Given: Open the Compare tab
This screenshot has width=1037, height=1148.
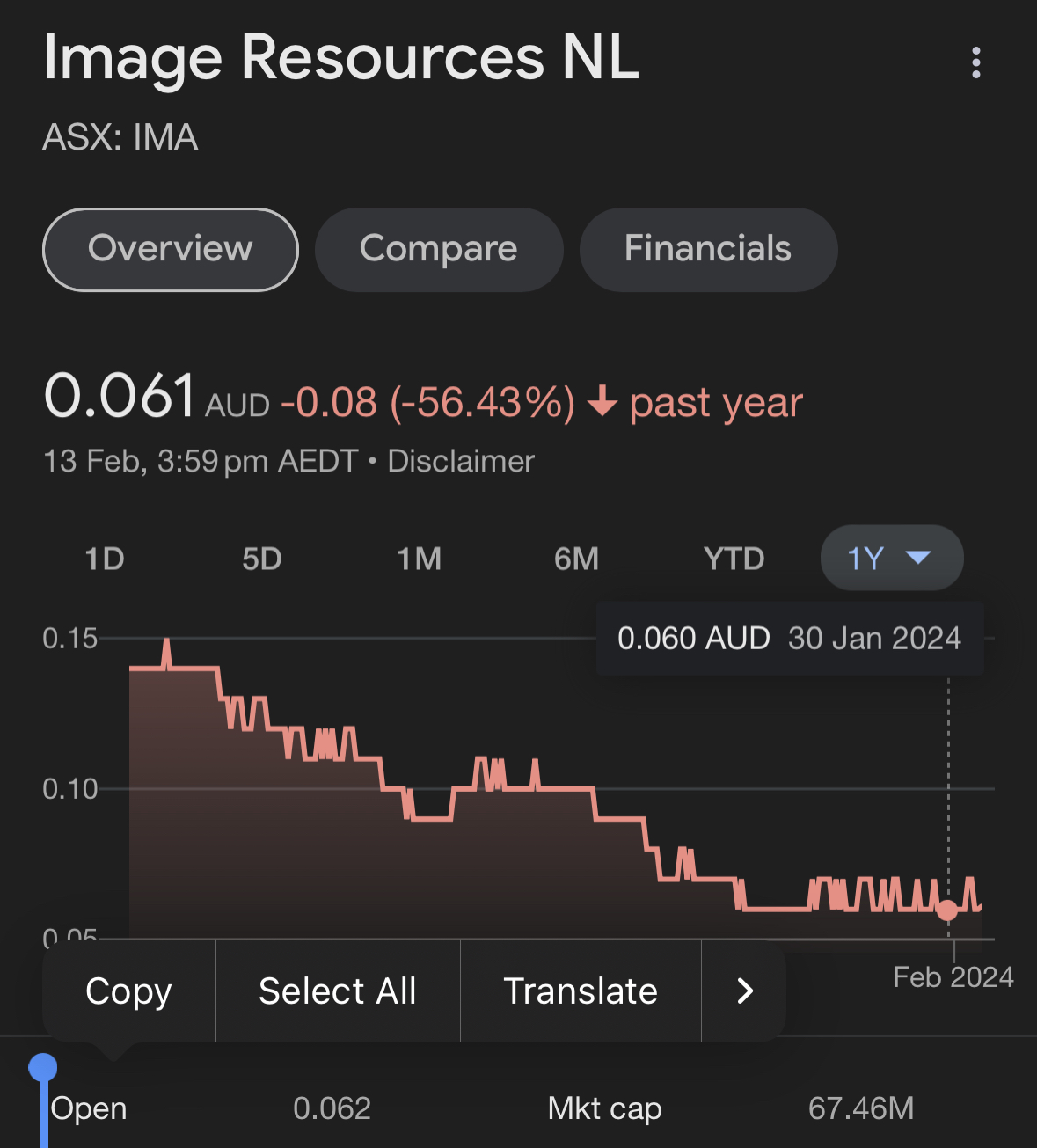Looking at the screenshot, I should [439, 249].
